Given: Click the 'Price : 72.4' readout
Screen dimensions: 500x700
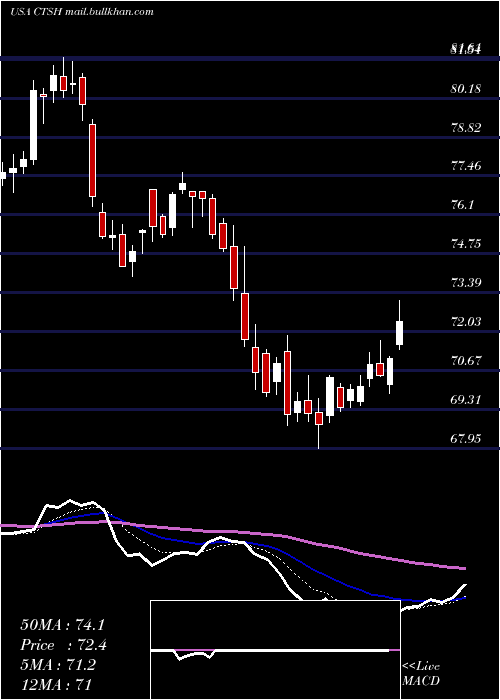Looking at the screenshot, I should (63, 645).
